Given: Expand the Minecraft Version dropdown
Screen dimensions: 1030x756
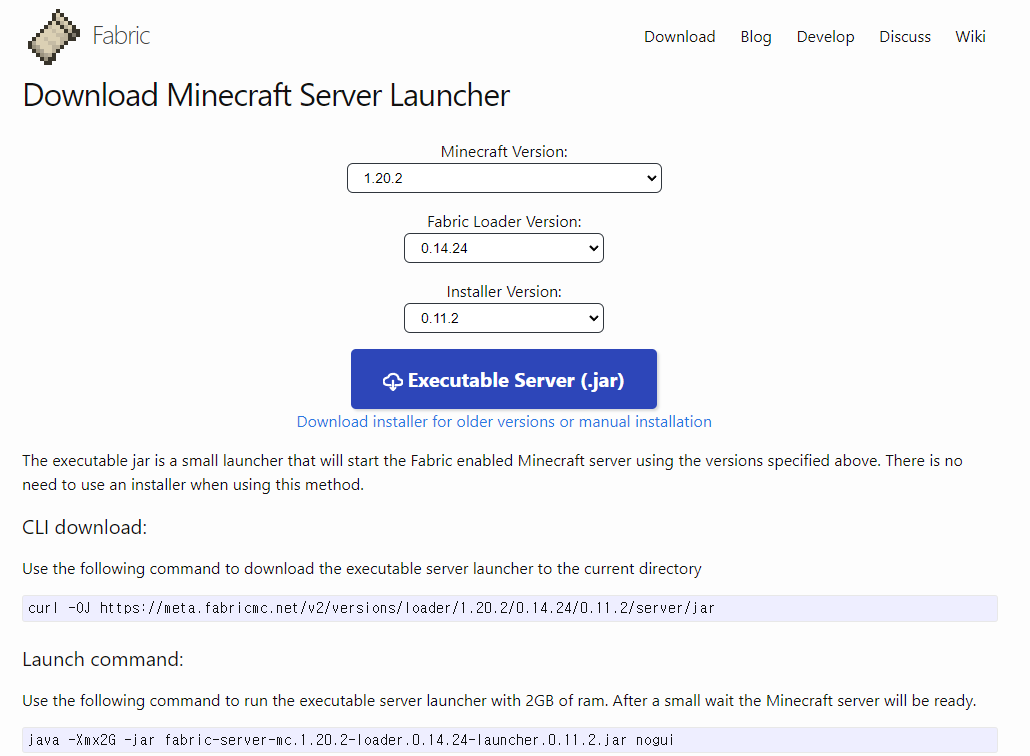Looking at the screenshot, I should [504, 178].
